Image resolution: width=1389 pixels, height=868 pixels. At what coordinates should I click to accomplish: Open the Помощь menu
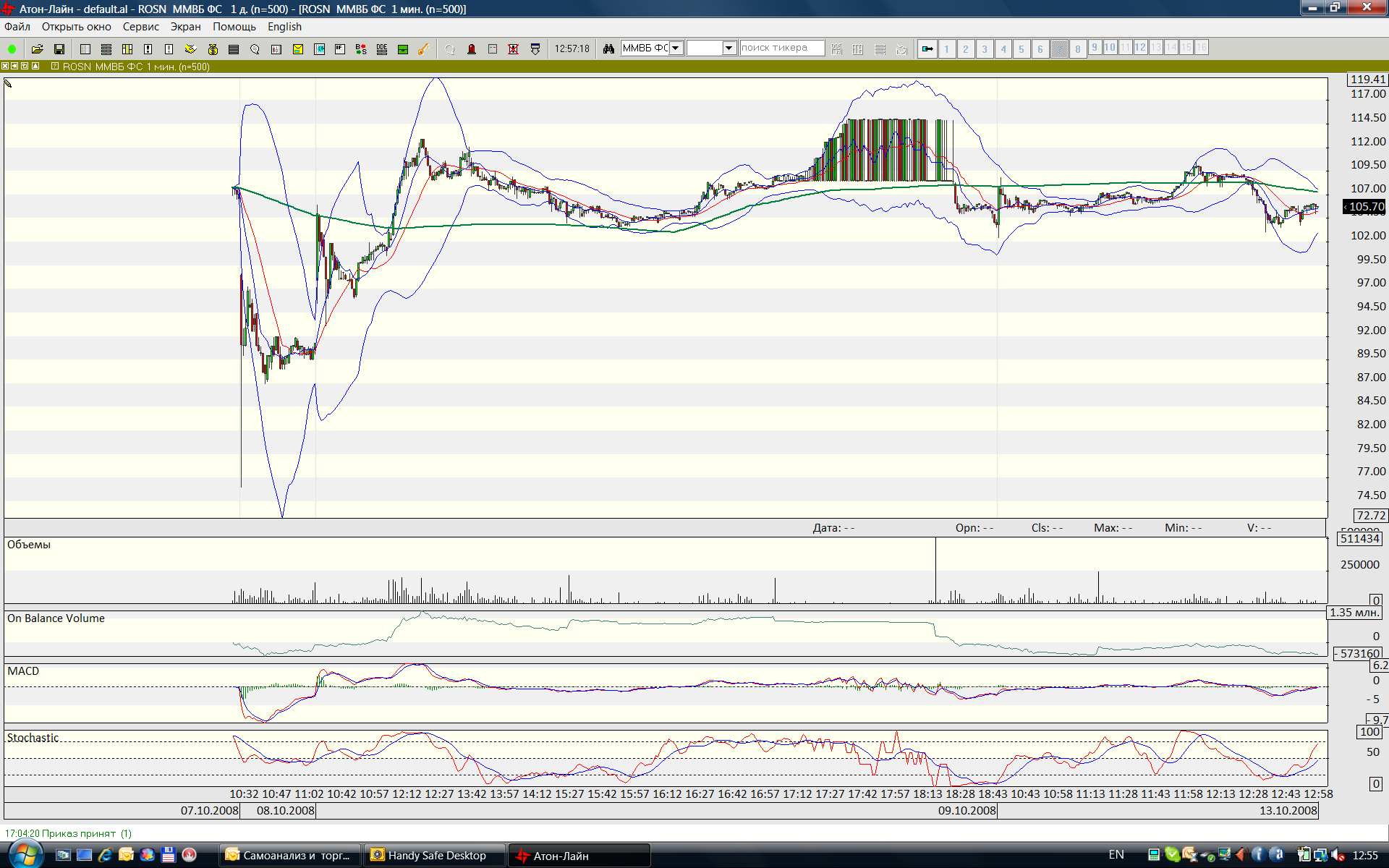[x=234, y=27]
